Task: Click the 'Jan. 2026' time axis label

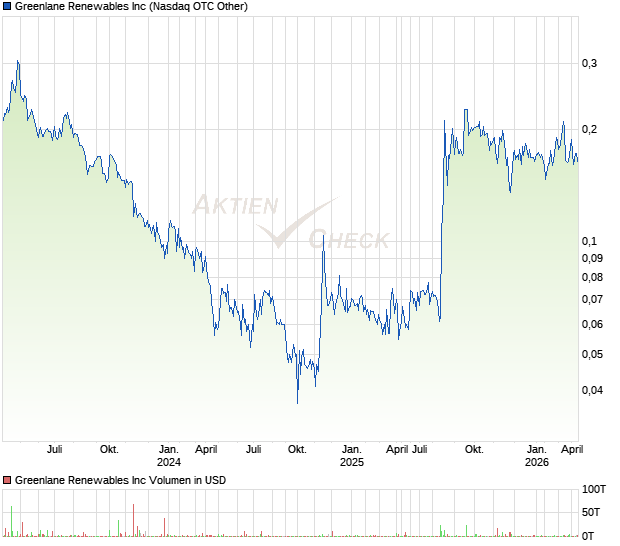Action: 537,456
